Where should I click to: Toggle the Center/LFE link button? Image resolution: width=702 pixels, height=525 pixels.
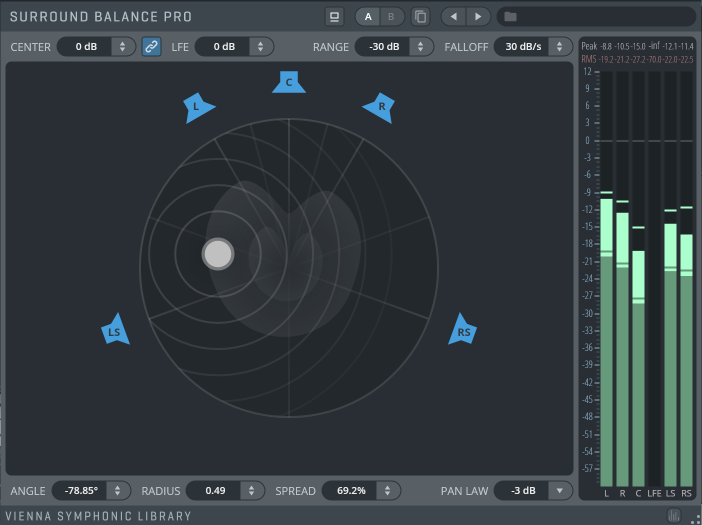click(x=151, y=47)
